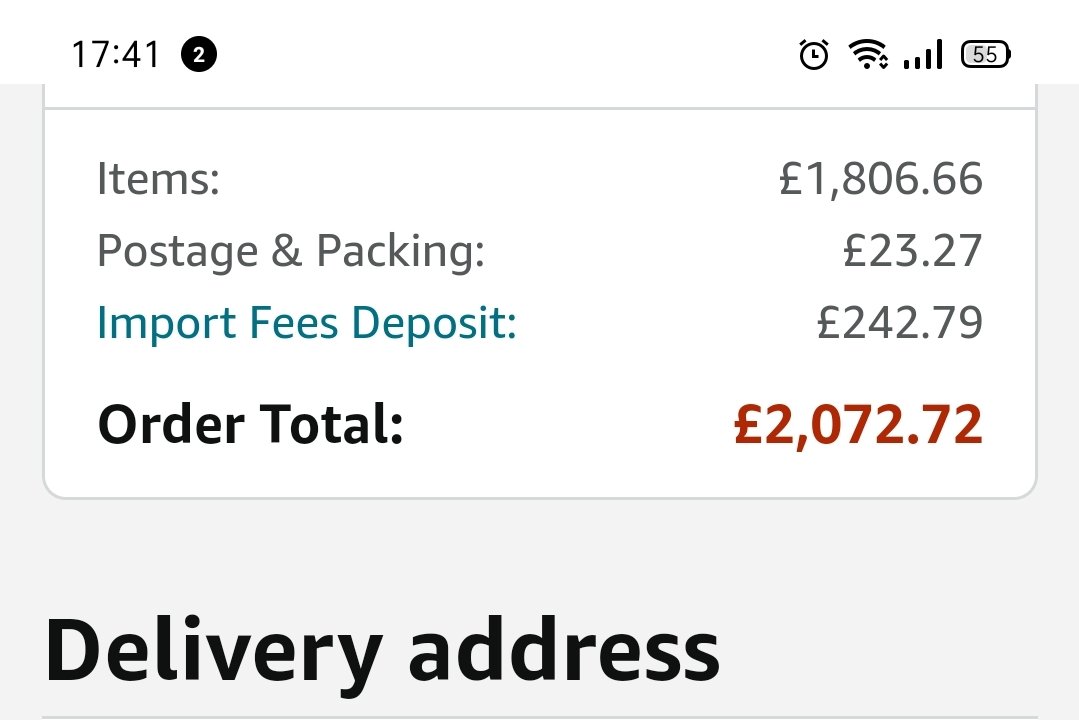Tap the Delivery address heading
The image size is (1079, 720).
click(383, 652)
